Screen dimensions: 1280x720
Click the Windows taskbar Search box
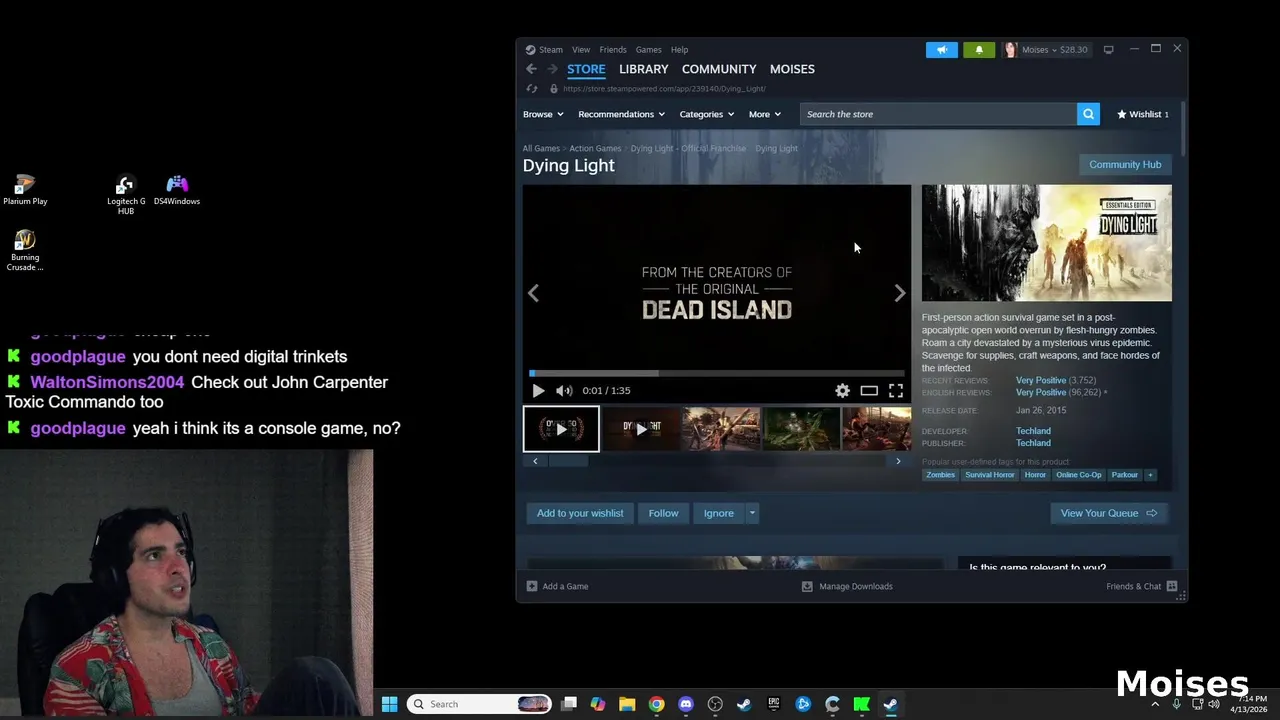click(479, 704)
